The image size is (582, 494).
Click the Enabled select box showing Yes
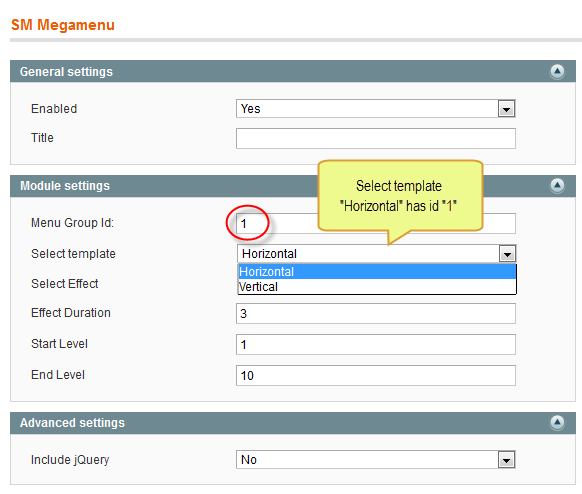coord(376,109)
